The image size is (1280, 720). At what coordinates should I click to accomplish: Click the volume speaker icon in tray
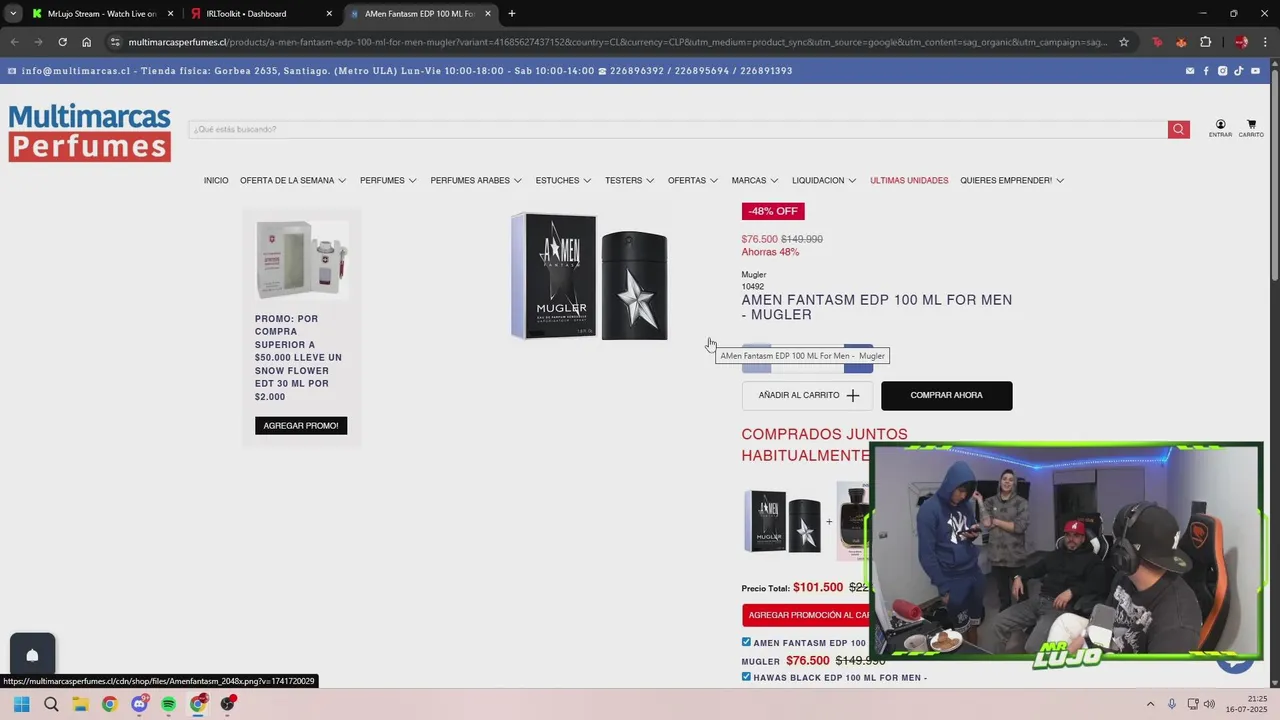(x=1209, y=704)
